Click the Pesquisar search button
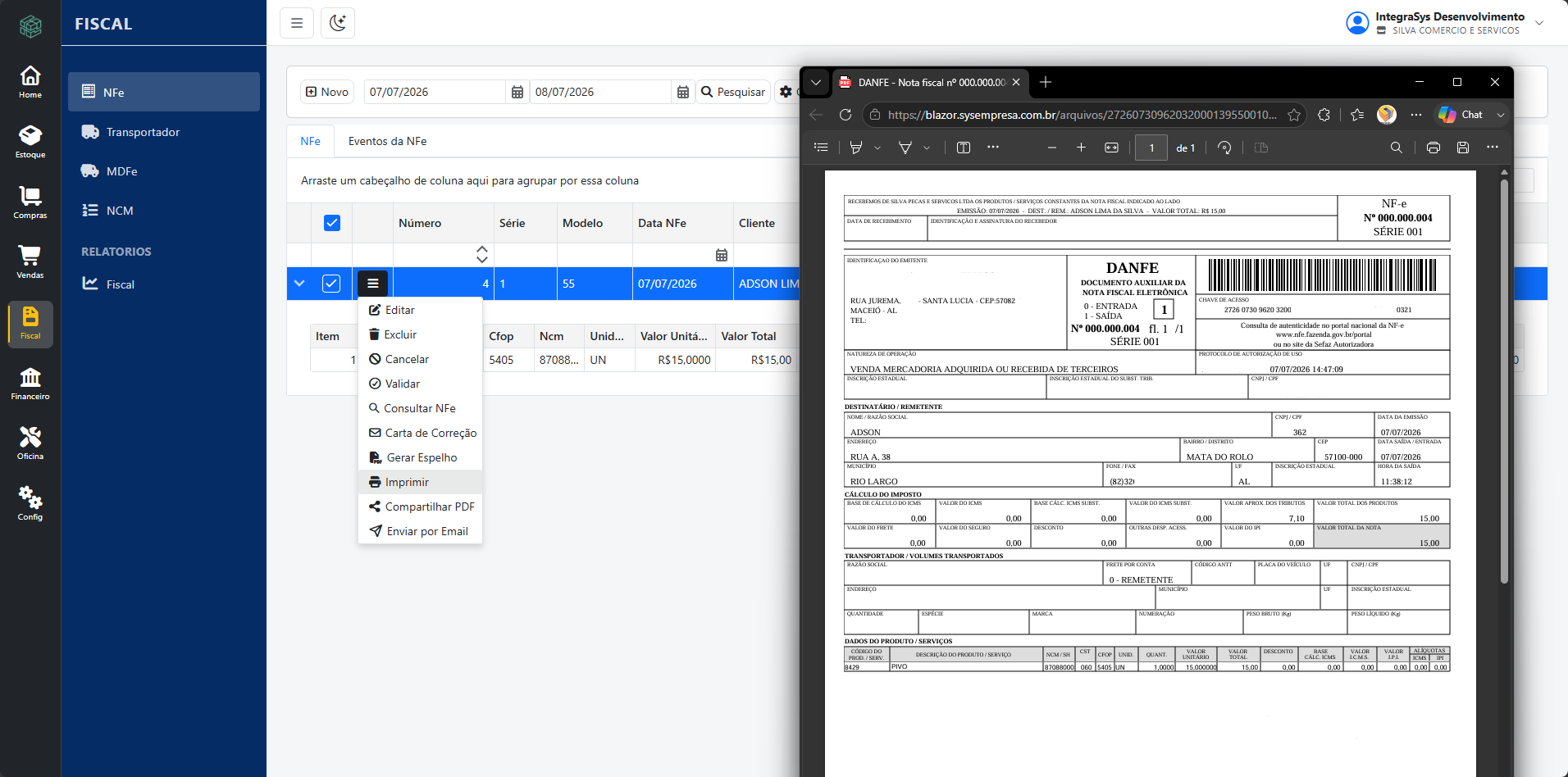The image size is (1568, 777). tap(733, 92)
